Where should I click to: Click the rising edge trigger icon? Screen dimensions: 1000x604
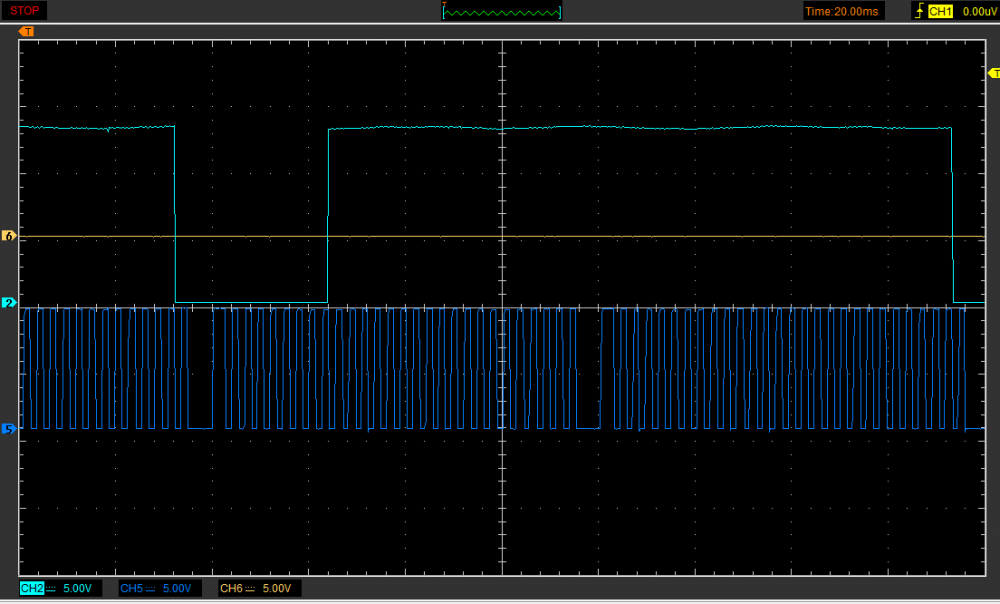(918, 11)
